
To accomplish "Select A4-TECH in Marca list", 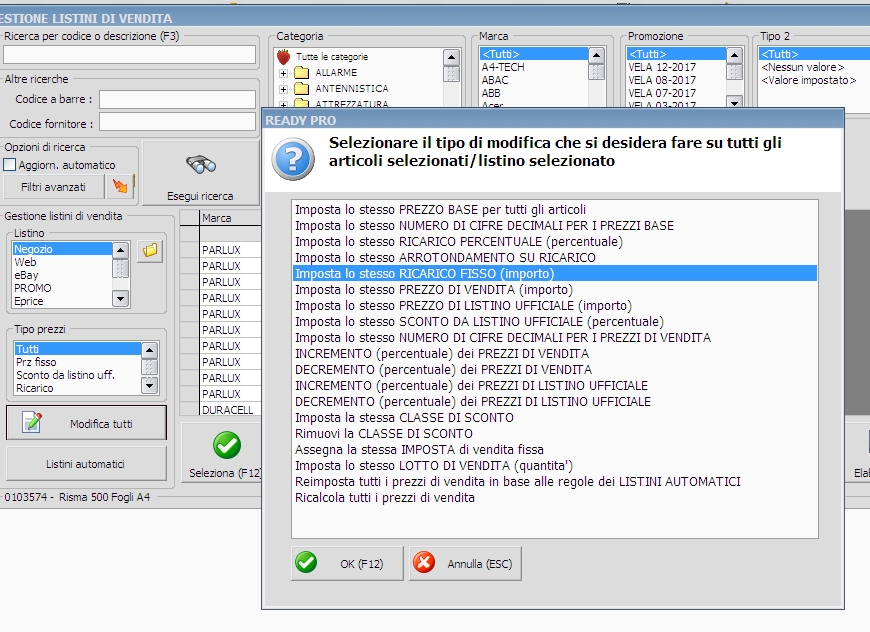I will (533, 67).
